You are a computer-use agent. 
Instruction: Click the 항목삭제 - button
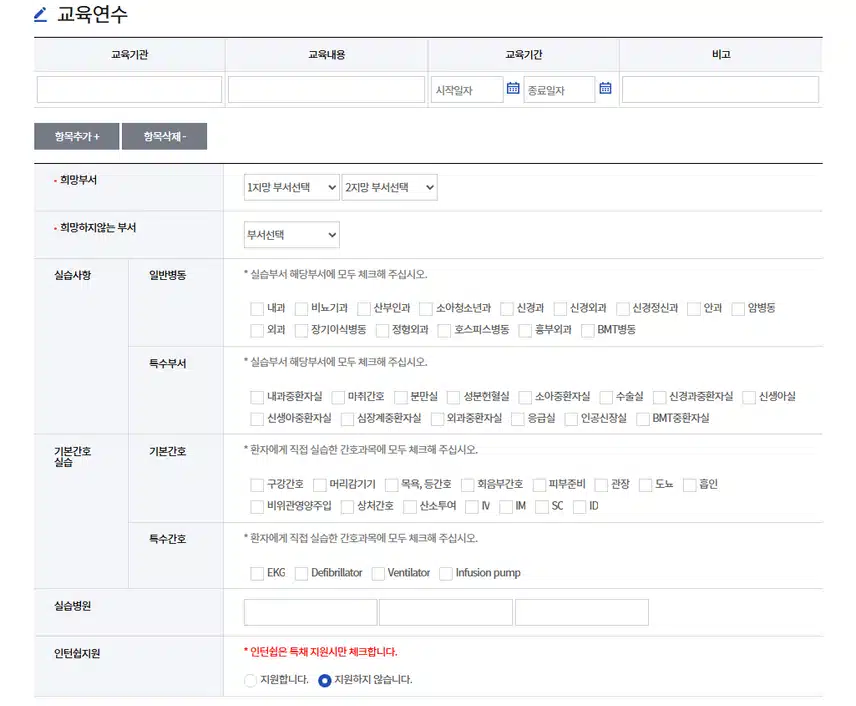point(164,136)
